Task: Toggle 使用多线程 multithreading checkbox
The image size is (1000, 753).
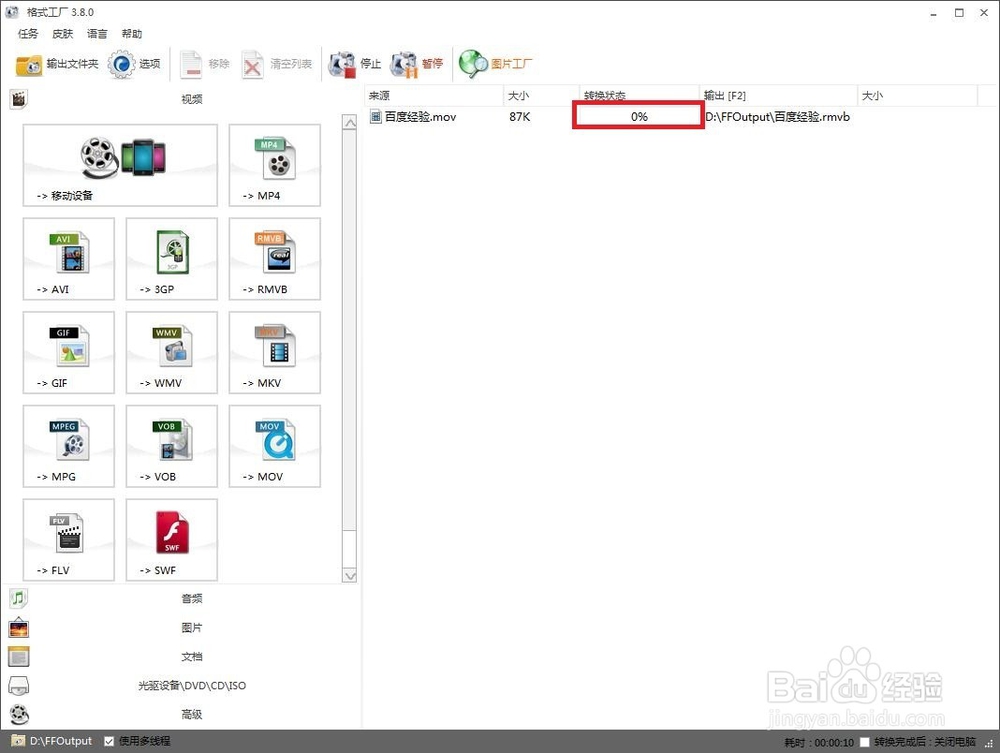Action: pos(109,742)
